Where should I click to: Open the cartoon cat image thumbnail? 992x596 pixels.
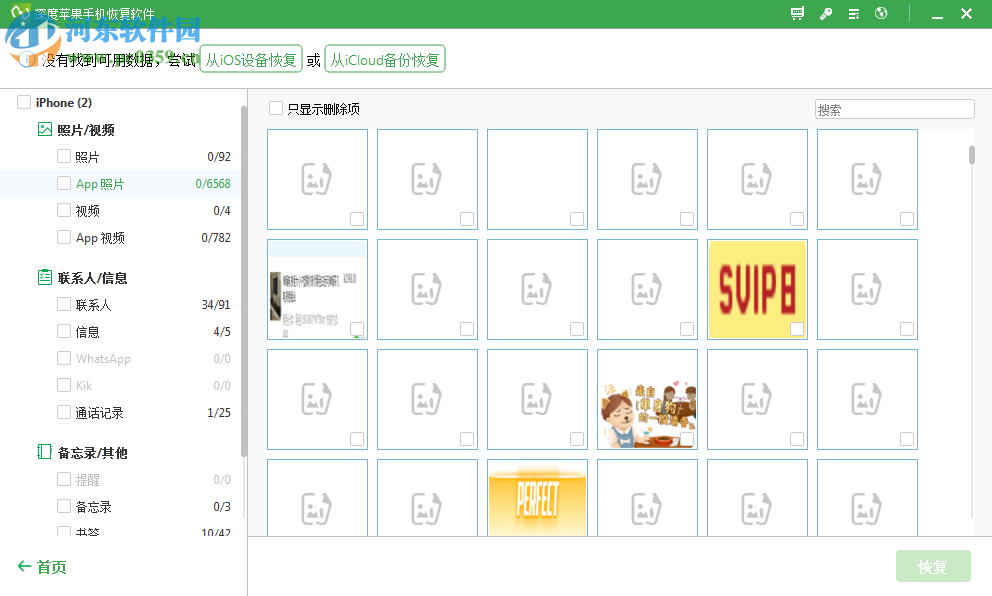[x=647, y=399]
